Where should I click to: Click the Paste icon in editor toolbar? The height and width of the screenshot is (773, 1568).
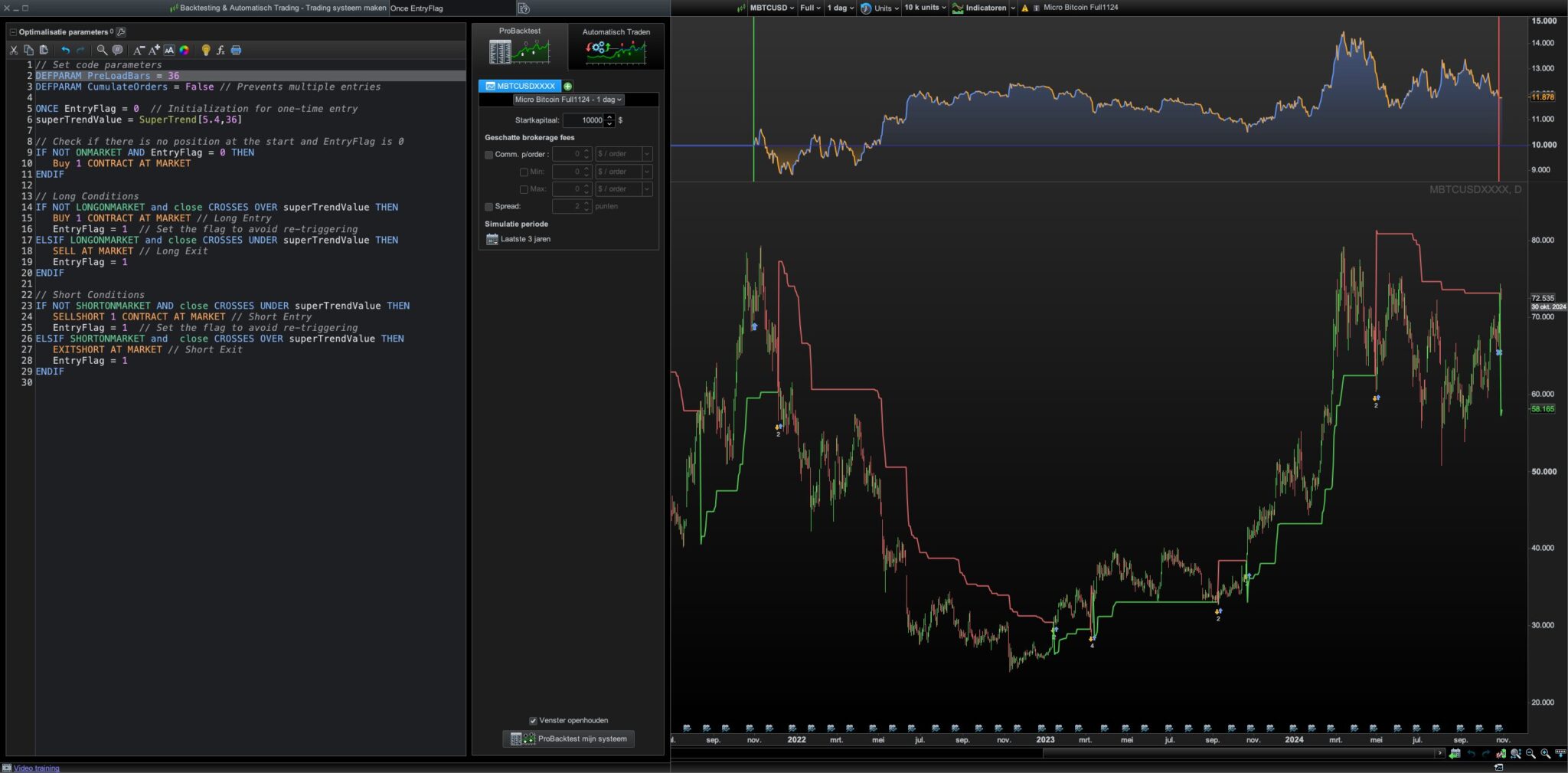(x=44, y=50)
